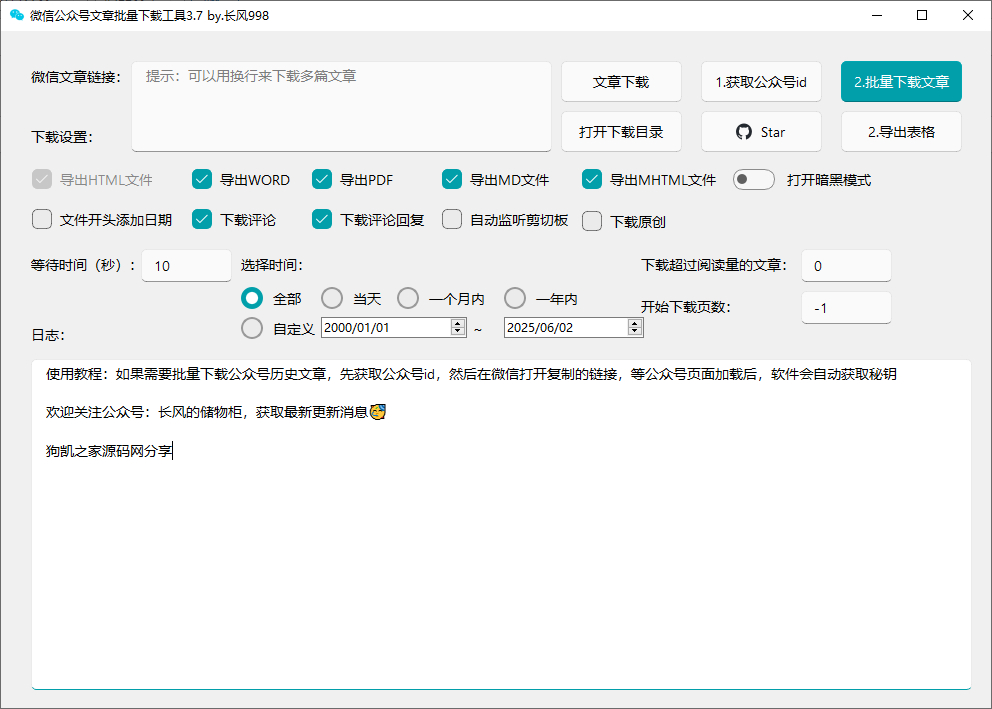
Task: Disable the 导出MD文件 option
Action: point(452,179)
